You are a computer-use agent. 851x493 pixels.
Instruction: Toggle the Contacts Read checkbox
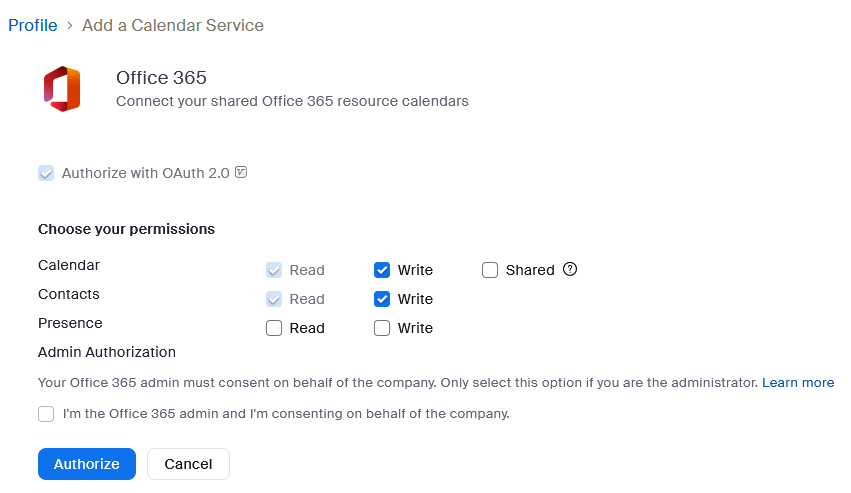point(274,299)
